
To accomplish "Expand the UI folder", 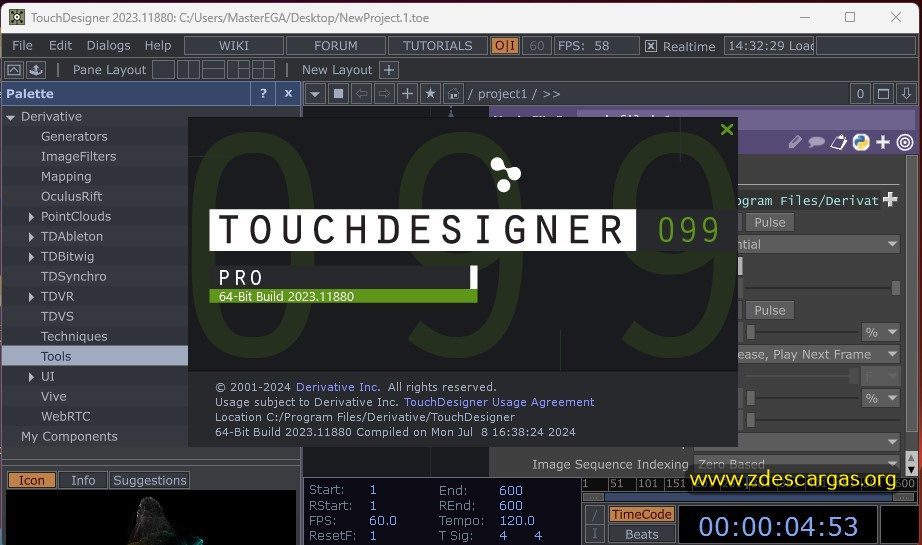I will coord(31,377).
